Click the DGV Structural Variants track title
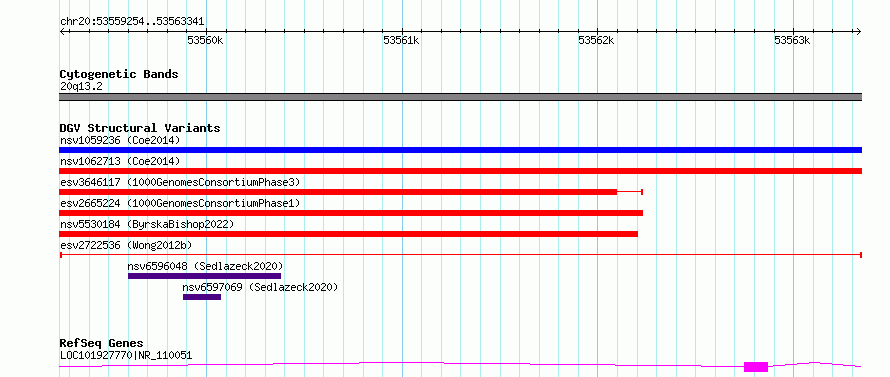 pyautogui.click(x=140, y=128)
